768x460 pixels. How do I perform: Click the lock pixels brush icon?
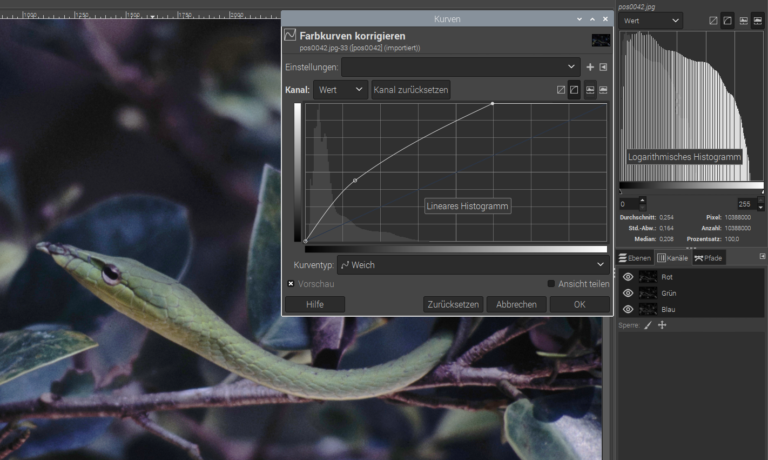click(647, 325)
